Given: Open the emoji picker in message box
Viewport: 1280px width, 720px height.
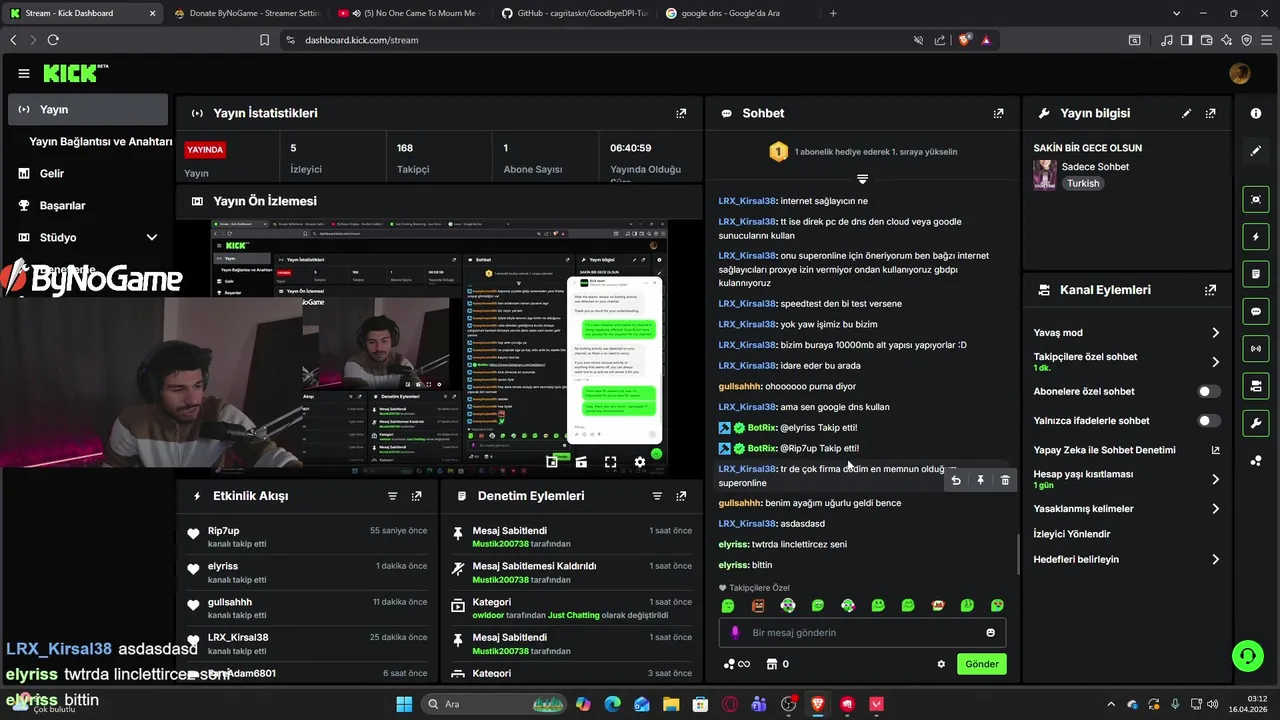Looking at the screenshot, I should coord(991,632).
